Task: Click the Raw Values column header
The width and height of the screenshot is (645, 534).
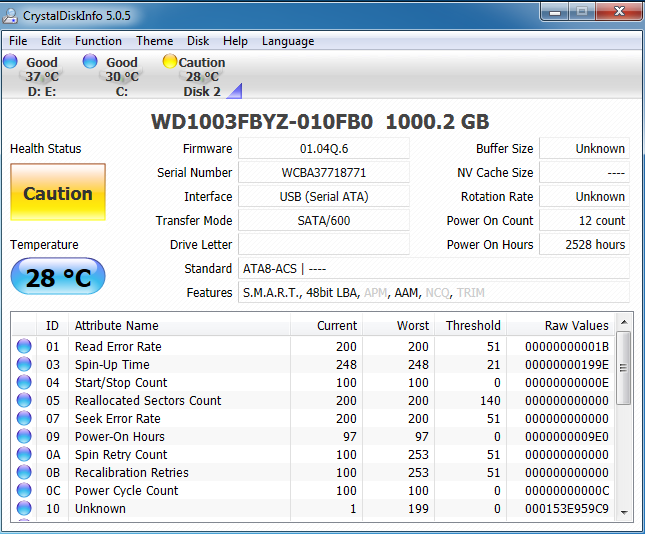Action: click(x=576, y=325)
